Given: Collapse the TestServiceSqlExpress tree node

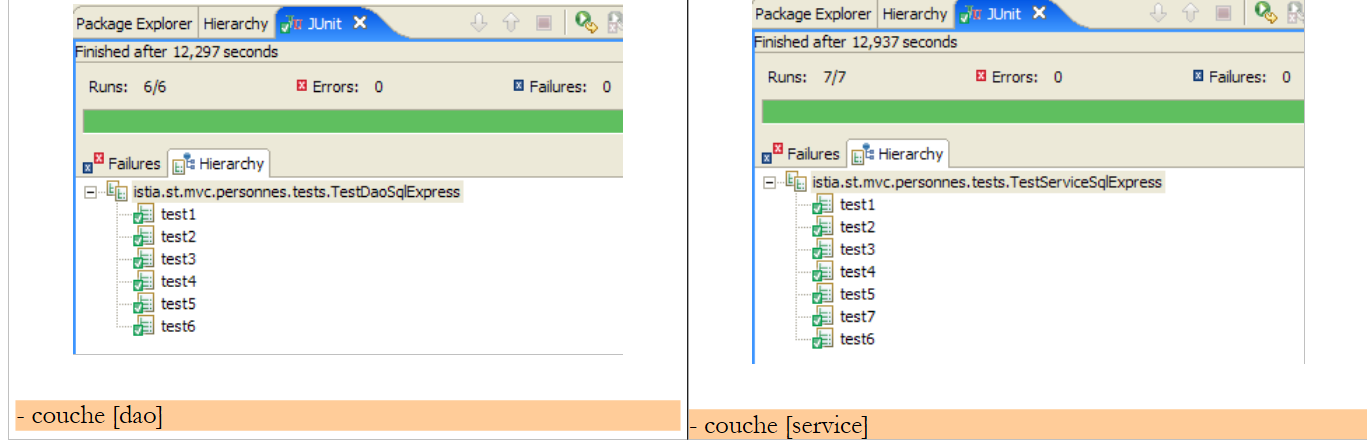Looking at the screenshot, I should [x=768, y=183].
